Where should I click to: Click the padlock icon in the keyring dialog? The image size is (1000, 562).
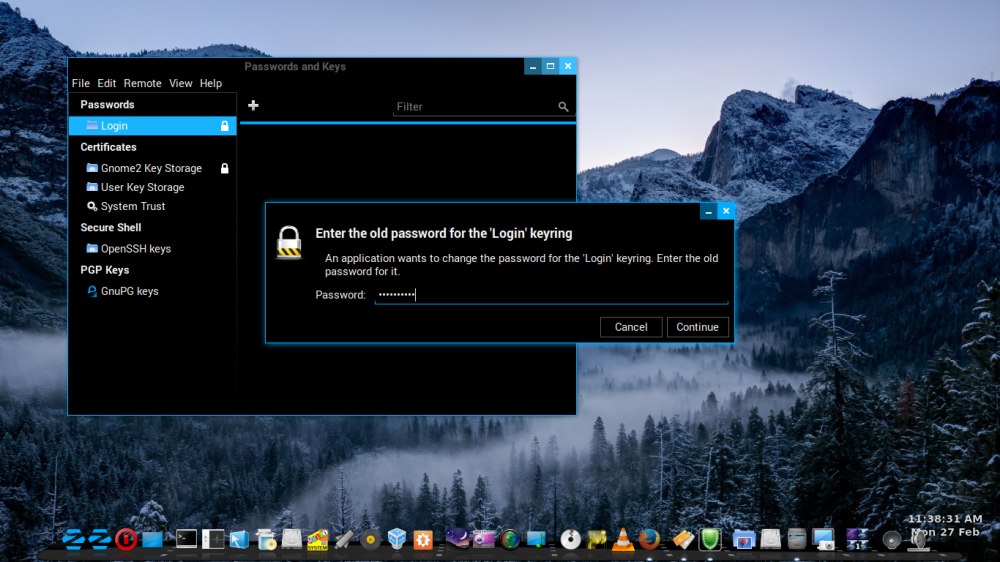pyautogui.click(x=289, y=242)
